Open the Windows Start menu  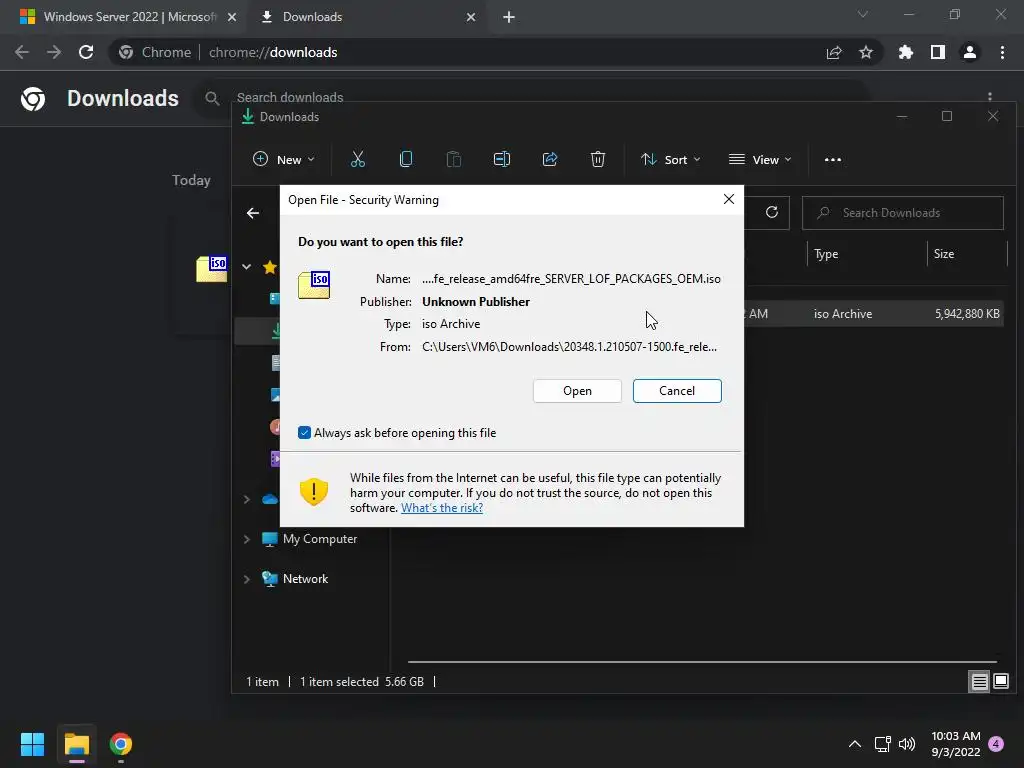pos(32,744)
